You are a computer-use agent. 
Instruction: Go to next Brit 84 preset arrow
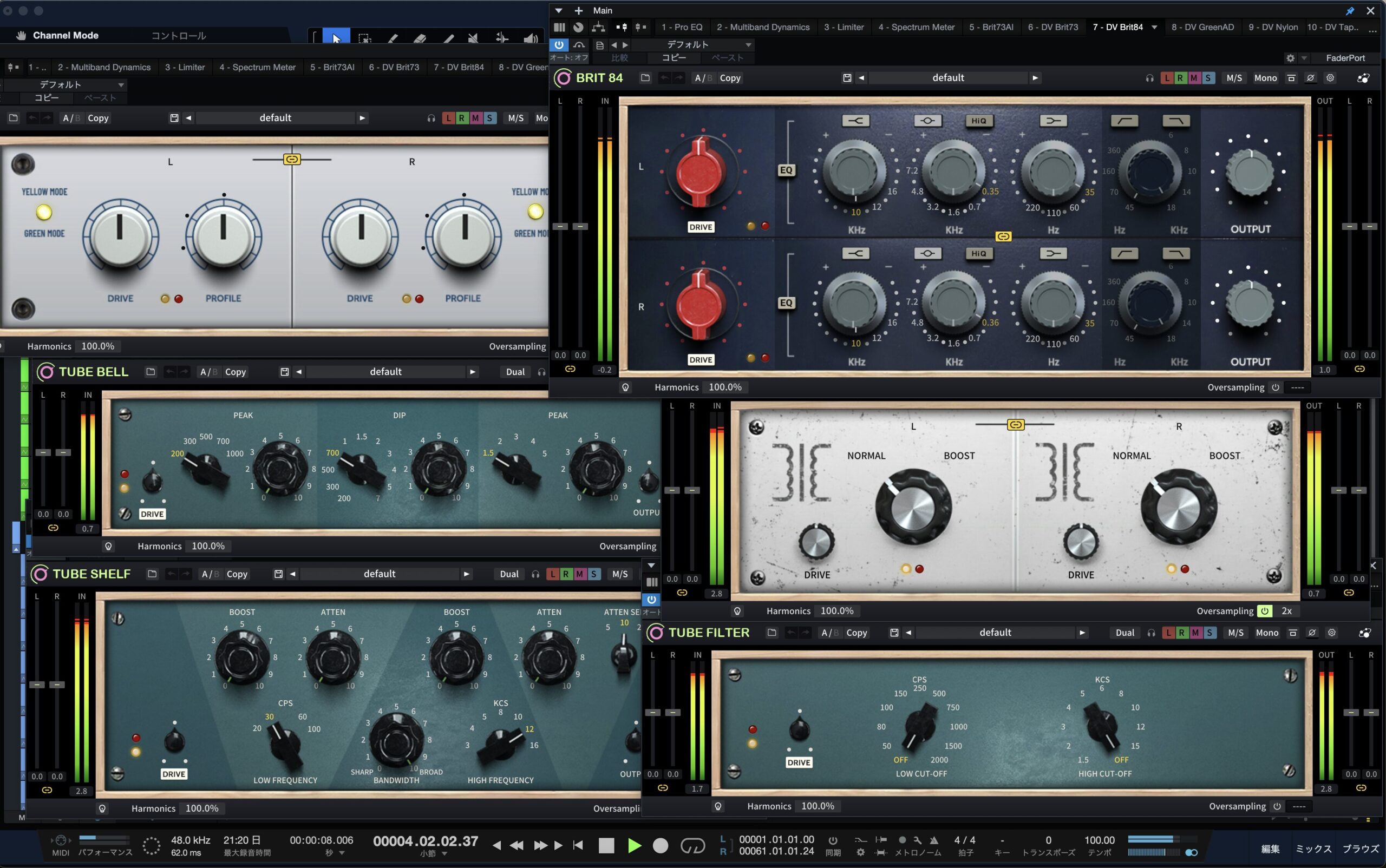click(1035, 77)
